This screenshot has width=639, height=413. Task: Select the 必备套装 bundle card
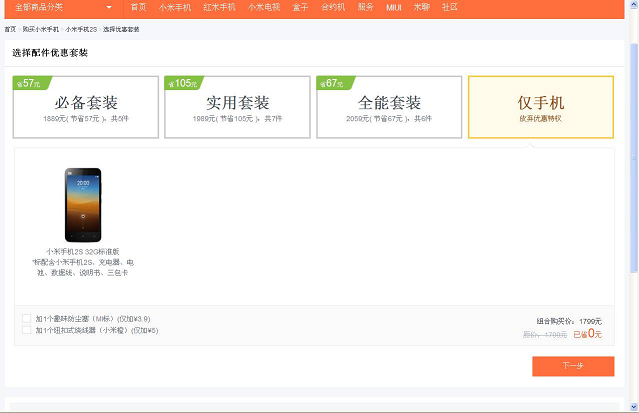86,107
